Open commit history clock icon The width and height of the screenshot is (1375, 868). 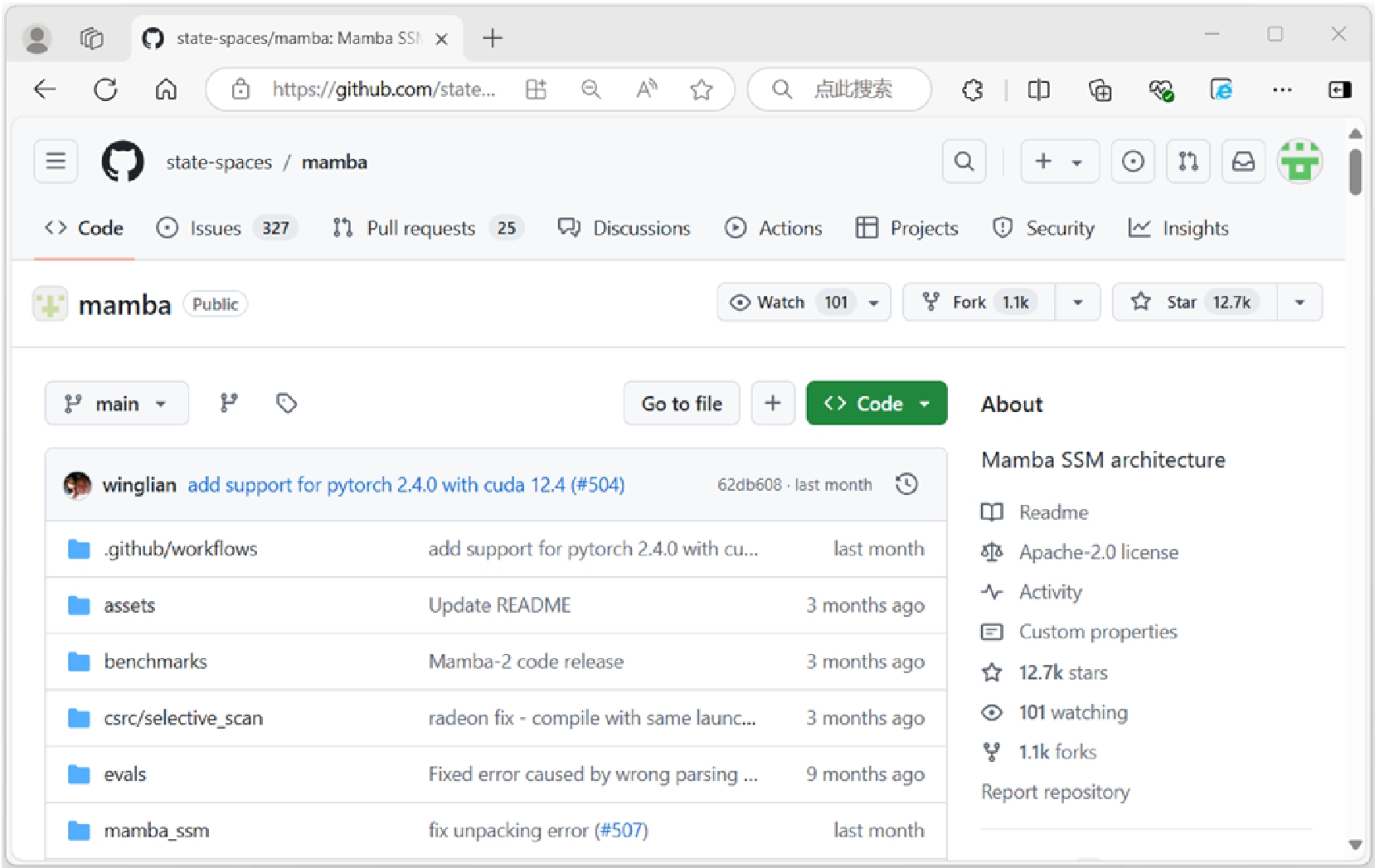click(x=906, y=484)
